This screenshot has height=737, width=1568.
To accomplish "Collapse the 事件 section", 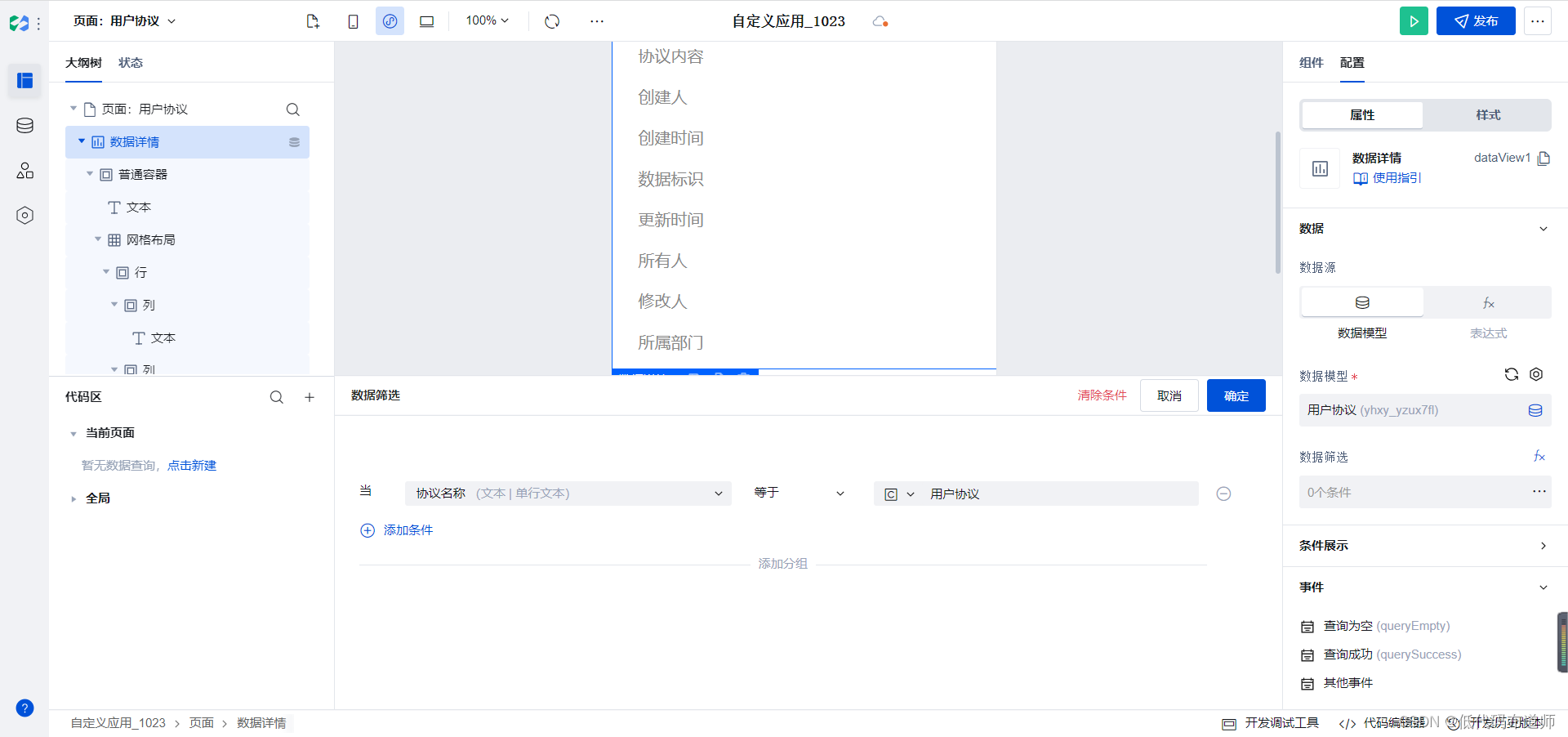I will [1543, 587].
